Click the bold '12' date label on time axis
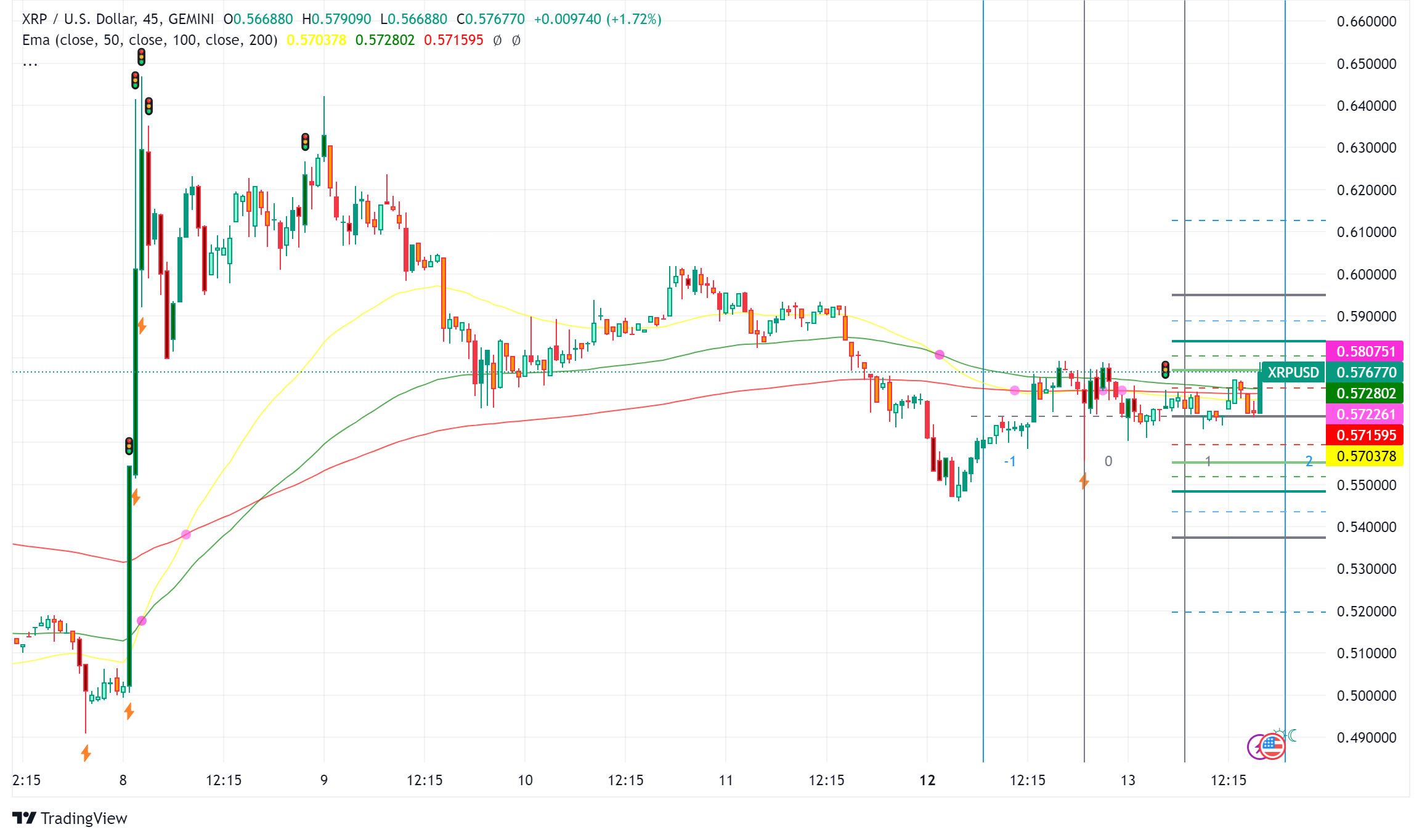The image size is (1422, 840). point(927,780)
